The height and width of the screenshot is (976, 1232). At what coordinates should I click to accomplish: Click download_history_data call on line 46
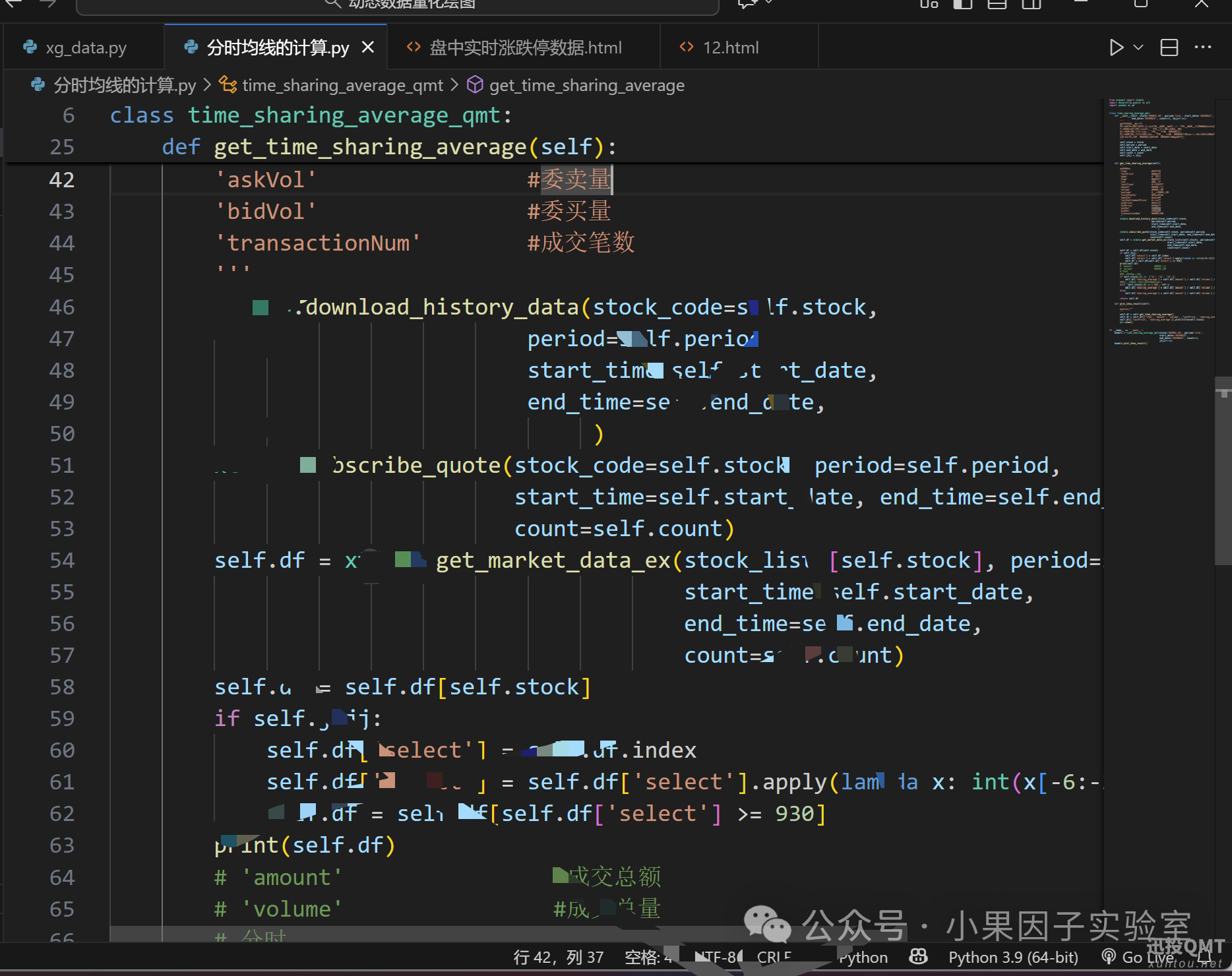tap(441, 307)
